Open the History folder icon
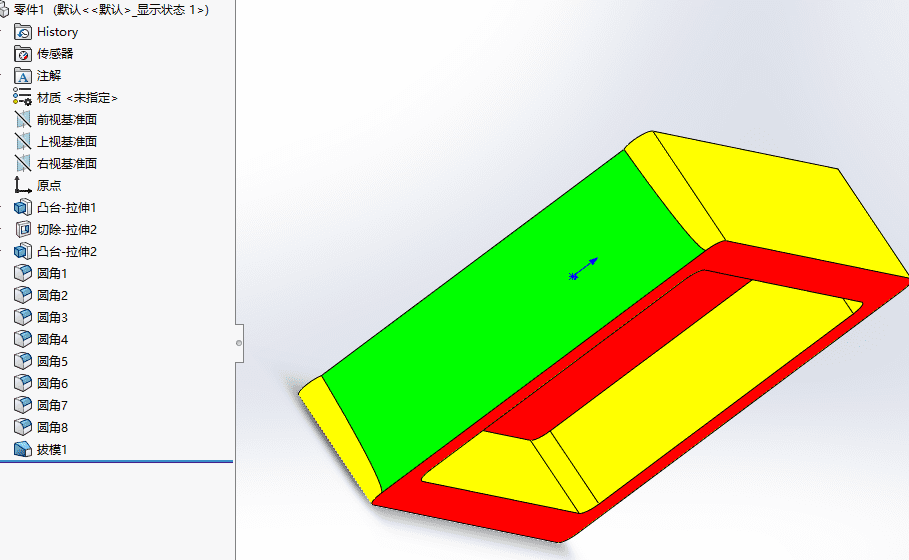This screenshot has height=560, width=909. pyautogui.click(x=23, y=32)
